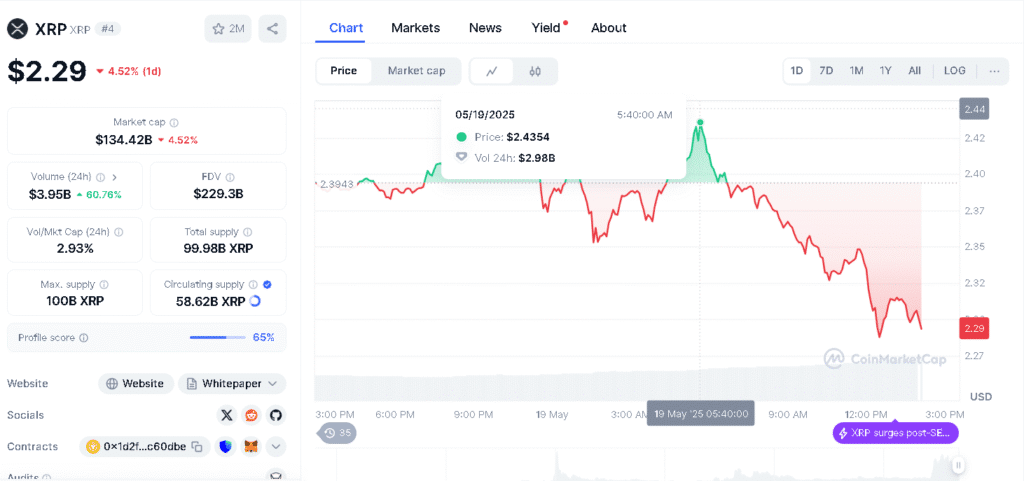Screen dimensions: 1024x481
Task: Open the GitHub social link
Action: [275, 414]
